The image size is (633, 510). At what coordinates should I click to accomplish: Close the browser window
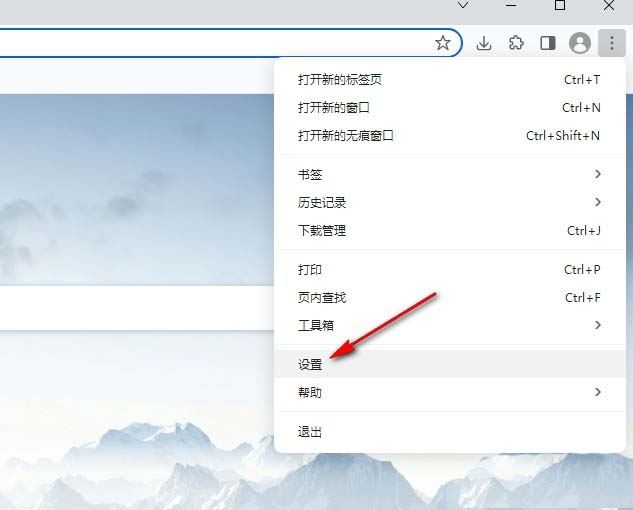[x=609, y=5]
